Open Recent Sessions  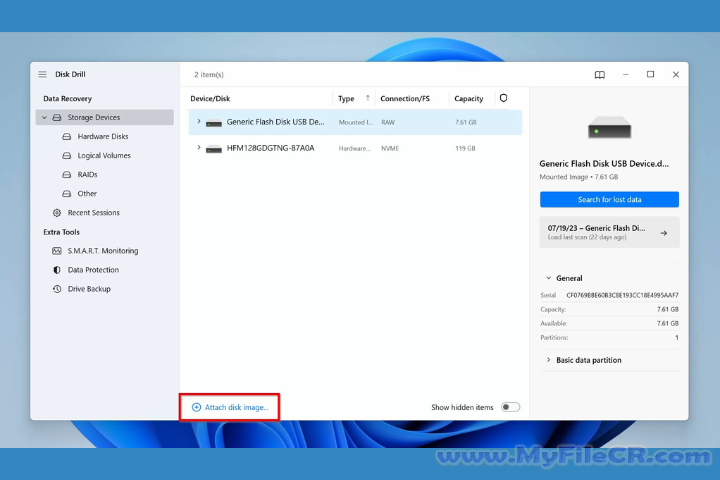pos(94,213)
